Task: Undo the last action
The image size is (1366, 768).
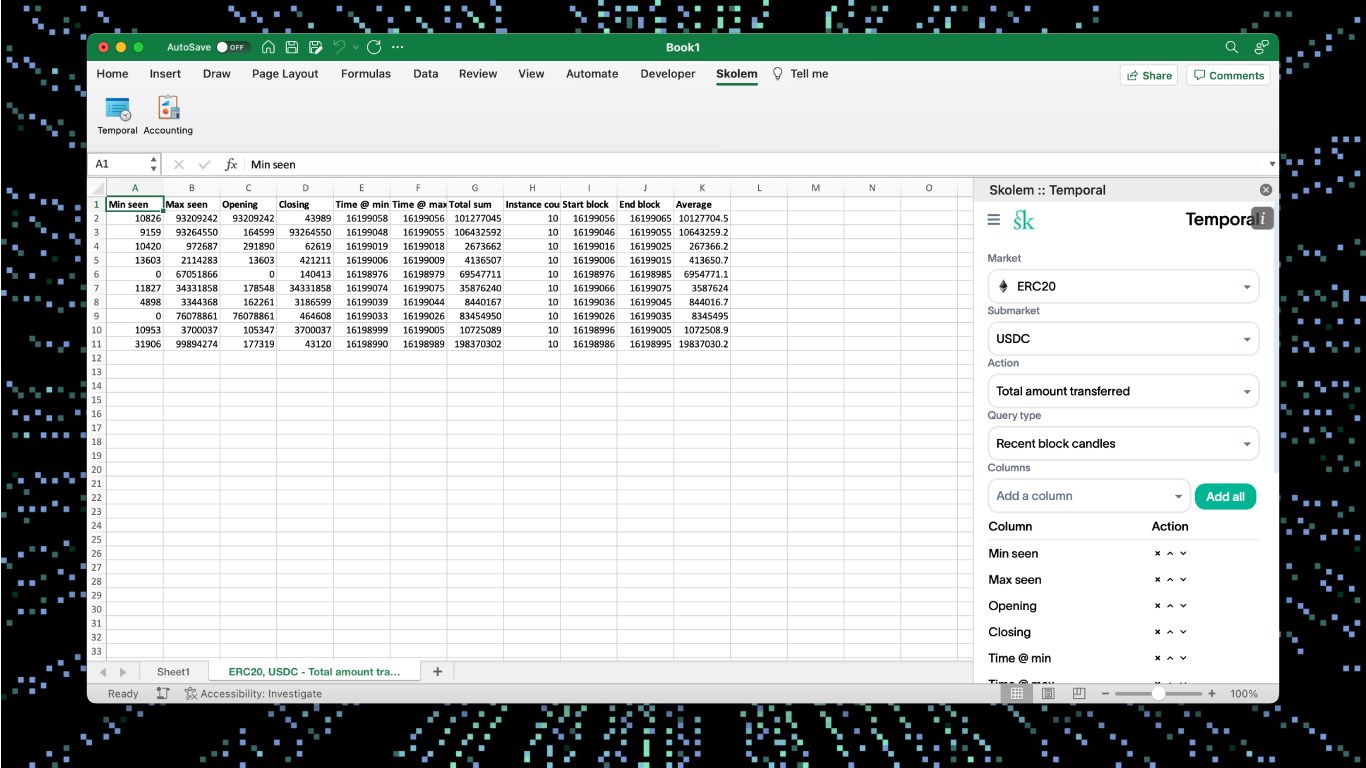Action: [x=339, y=47]
